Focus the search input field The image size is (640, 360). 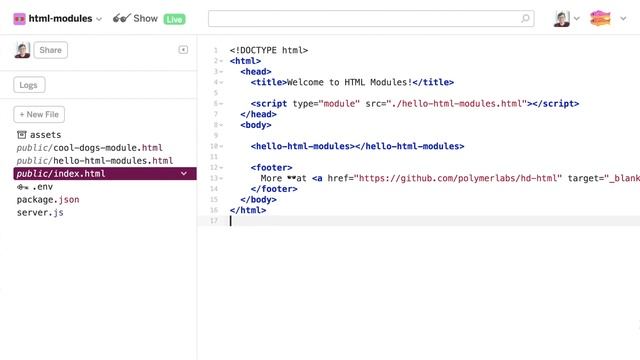pyautogui.click(x=371, y=19)
